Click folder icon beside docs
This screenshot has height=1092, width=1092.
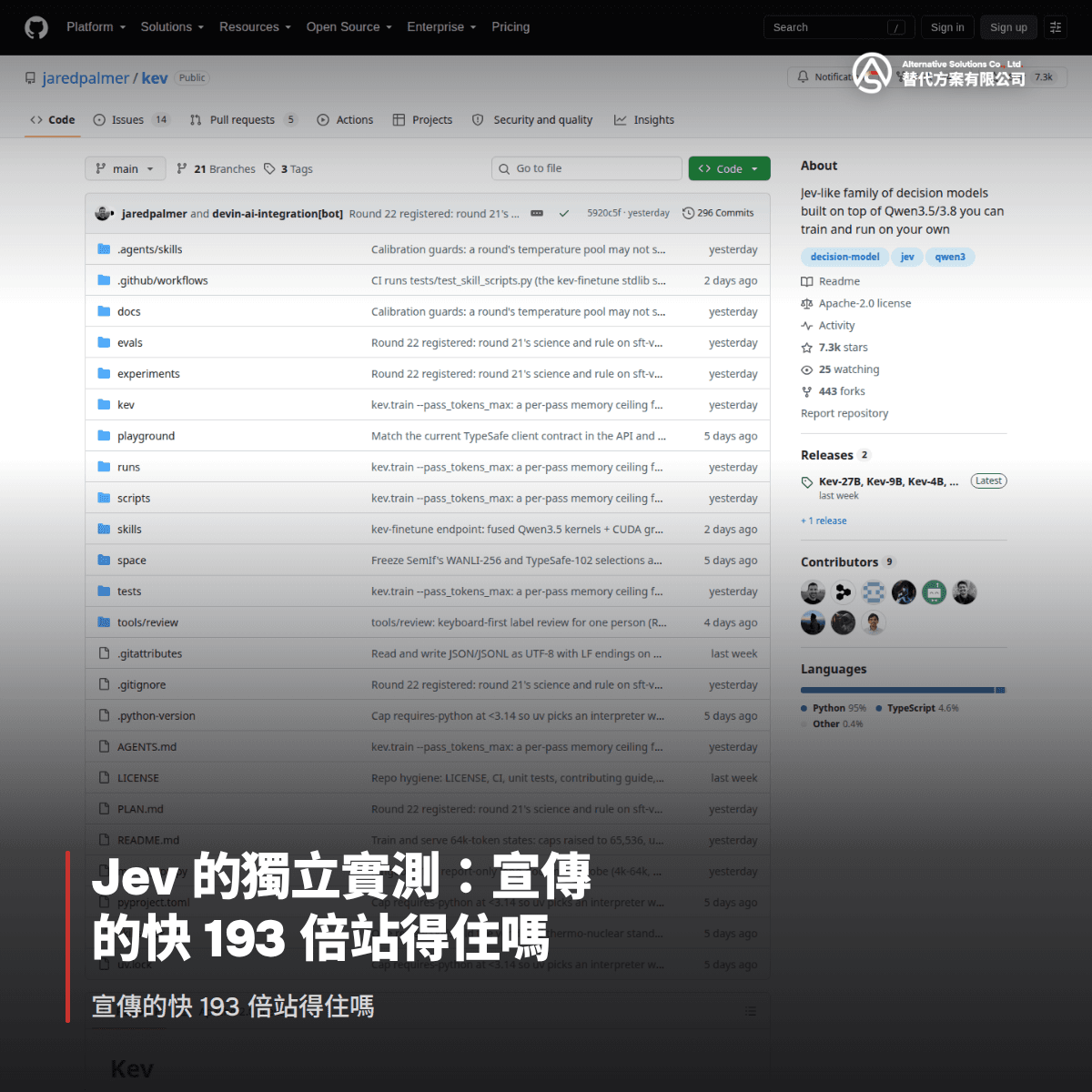point(104,311)
